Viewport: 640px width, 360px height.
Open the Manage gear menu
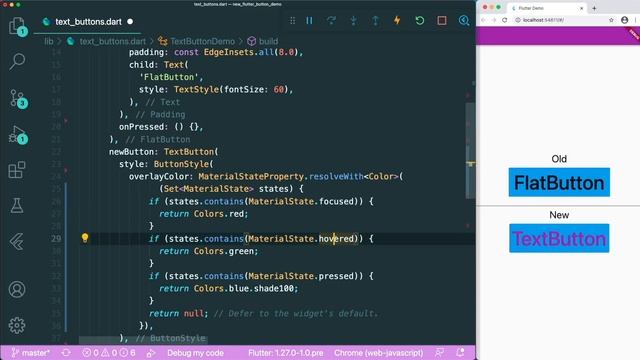(x=17, y=325)
